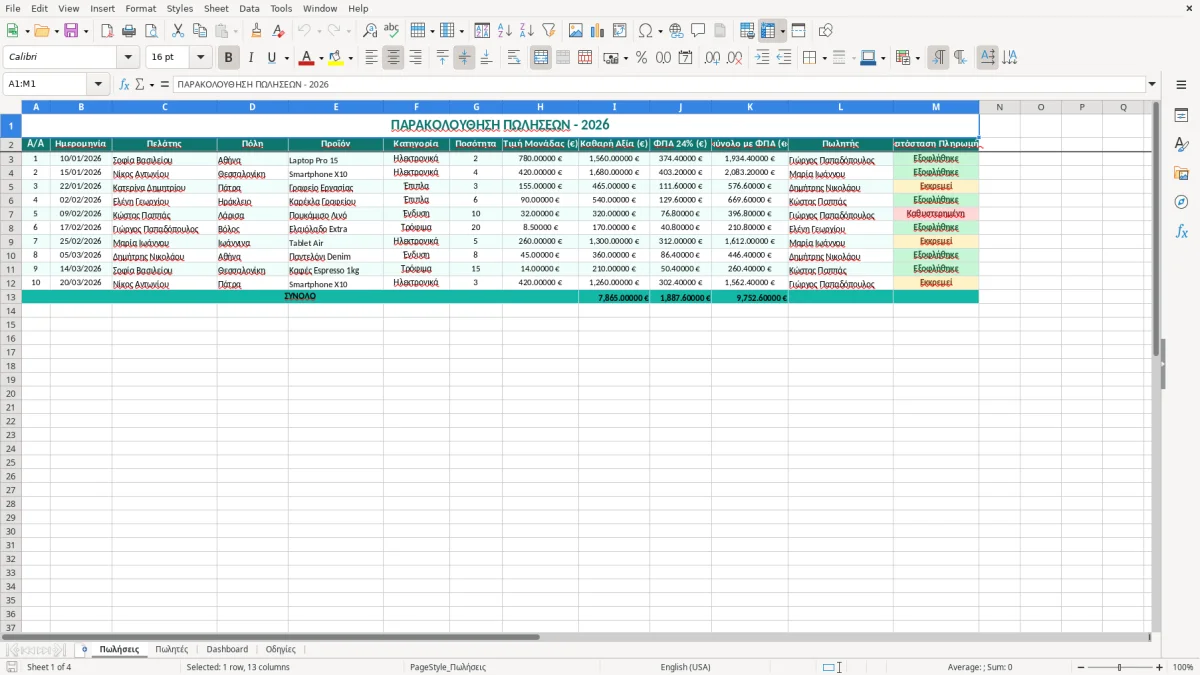Toggle Italic text formatting
Viewport: 1200px width, 675px height.
tap(250, 58)
